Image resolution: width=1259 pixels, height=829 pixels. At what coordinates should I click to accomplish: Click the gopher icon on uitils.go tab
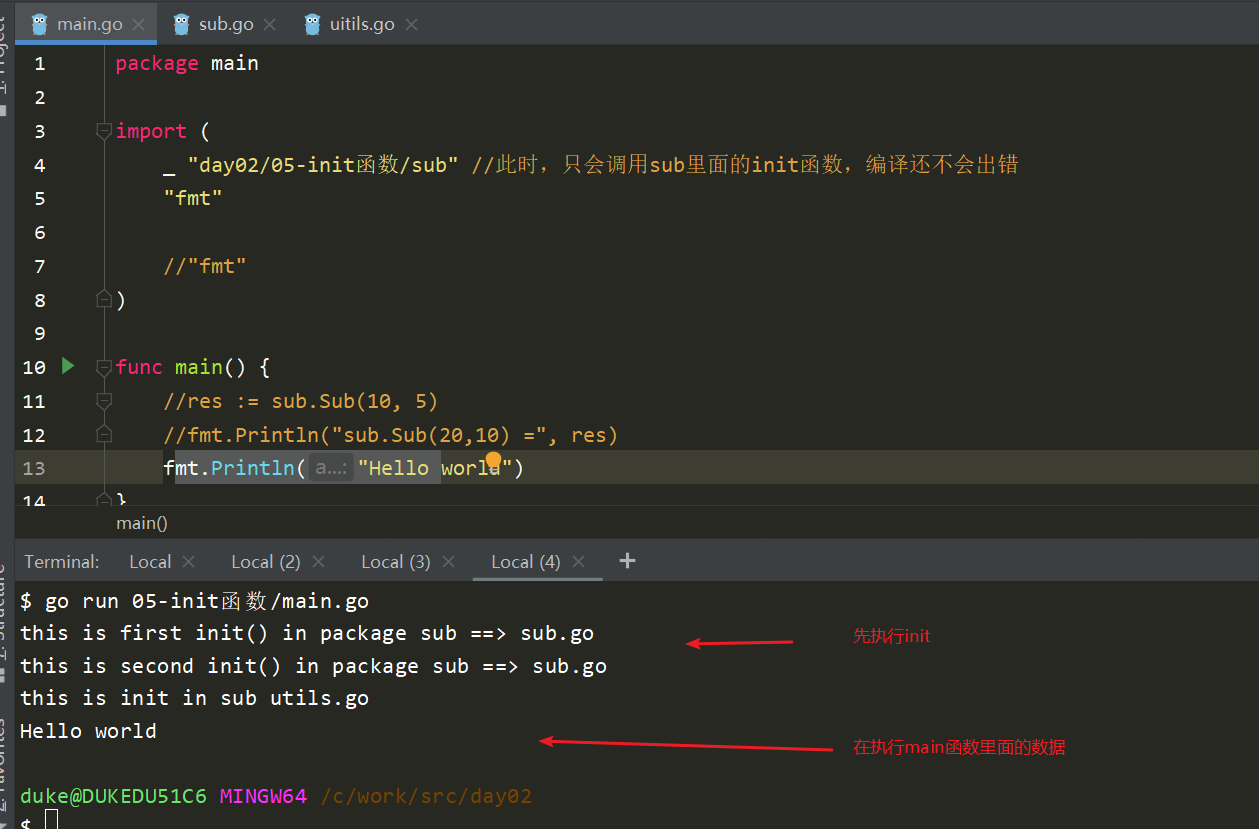pyautogui.click(x=313, y=24)
